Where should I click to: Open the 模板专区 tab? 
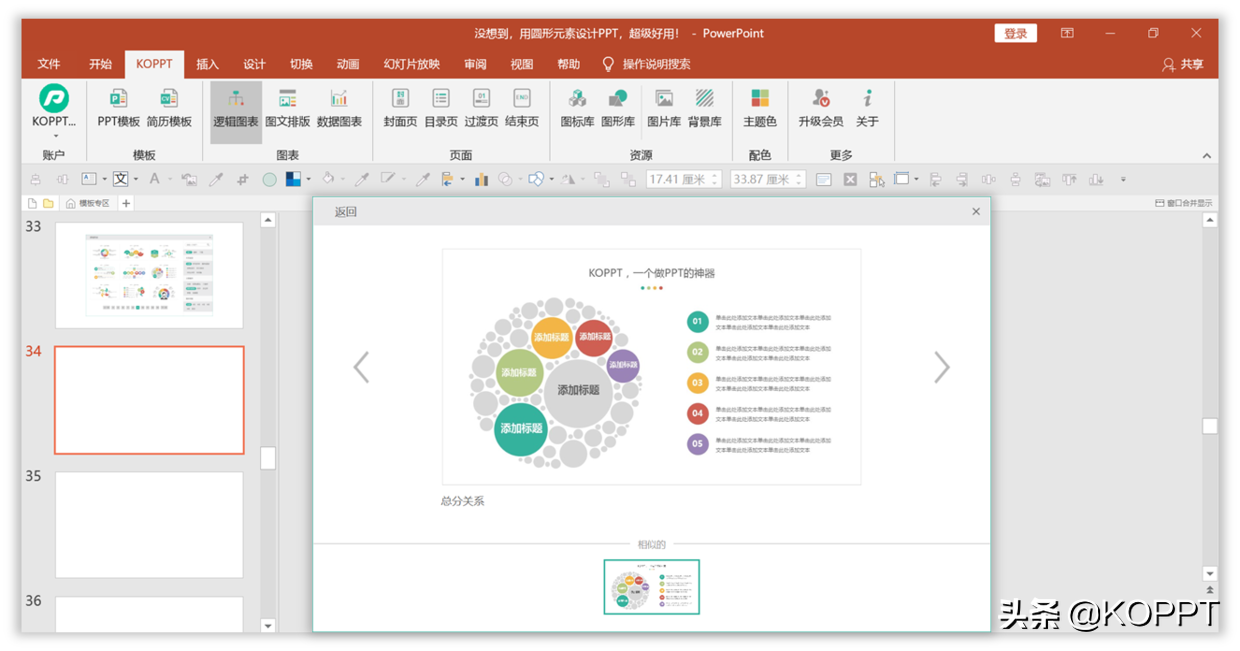tap(87, 203)
